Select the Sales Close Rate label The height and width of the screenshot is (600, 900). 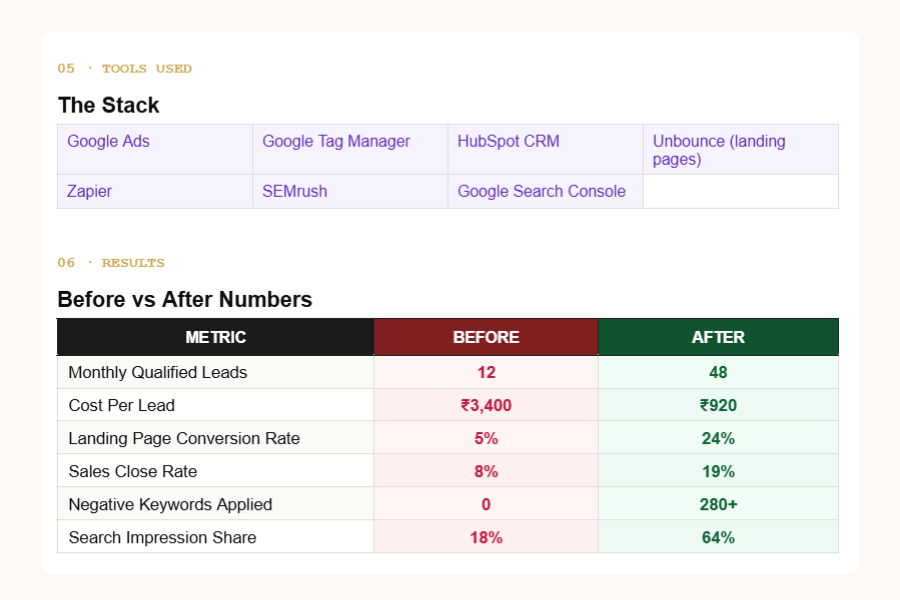click(x=132, y=471)
